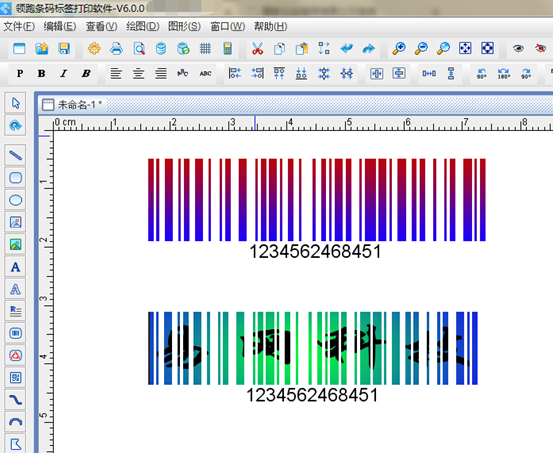
Task: Align text center
Action: (138, 73)
